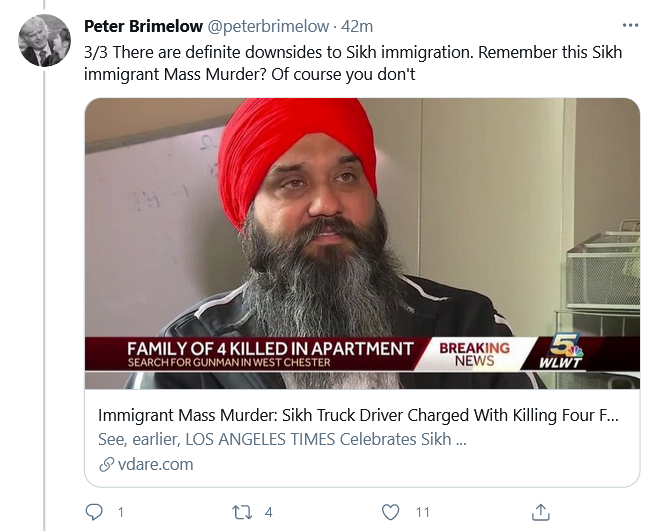This screenshot has width=652, height=531.
Task: Like the tweet with heart icon
Action: click(x=390, y=512)
